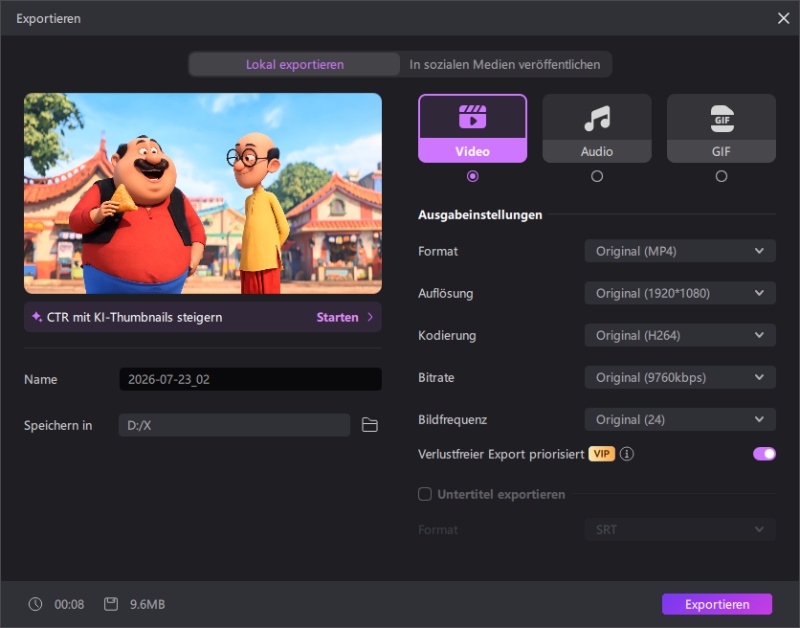Click the Speichern in path field
800x628 pixels.
[234, 425]
